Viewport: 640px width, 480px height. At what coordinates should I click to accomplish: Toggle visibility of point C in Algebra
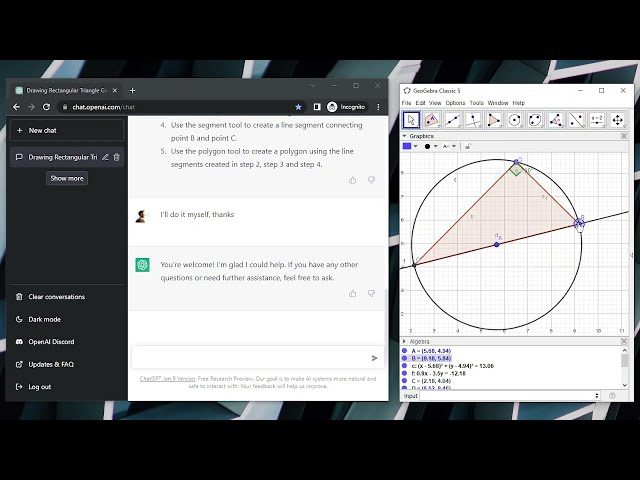tap(404, 380)
